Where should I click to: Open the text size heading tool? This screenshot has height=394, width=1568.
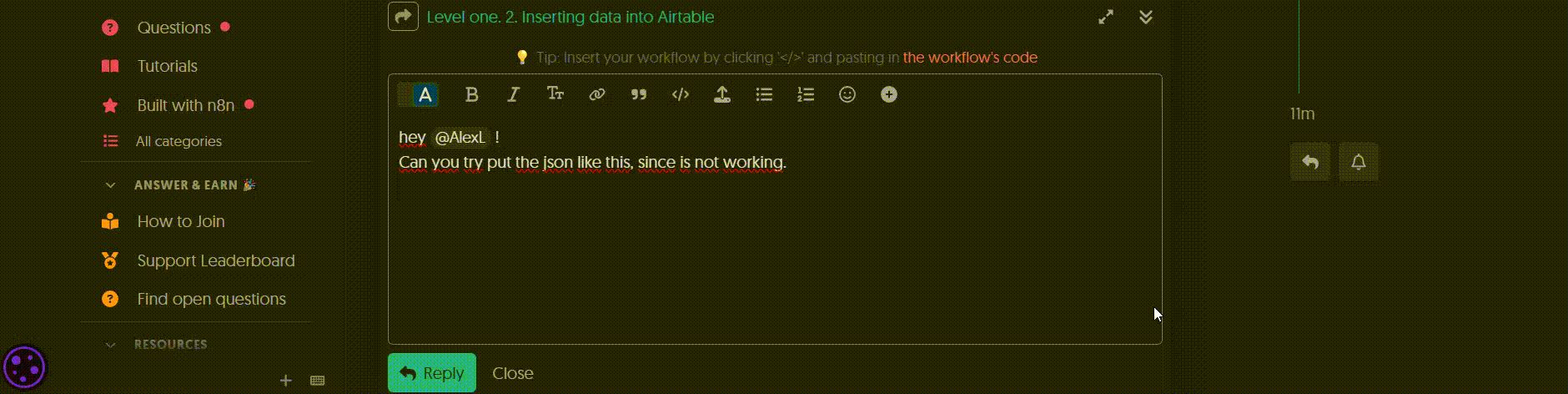(555, 95)
